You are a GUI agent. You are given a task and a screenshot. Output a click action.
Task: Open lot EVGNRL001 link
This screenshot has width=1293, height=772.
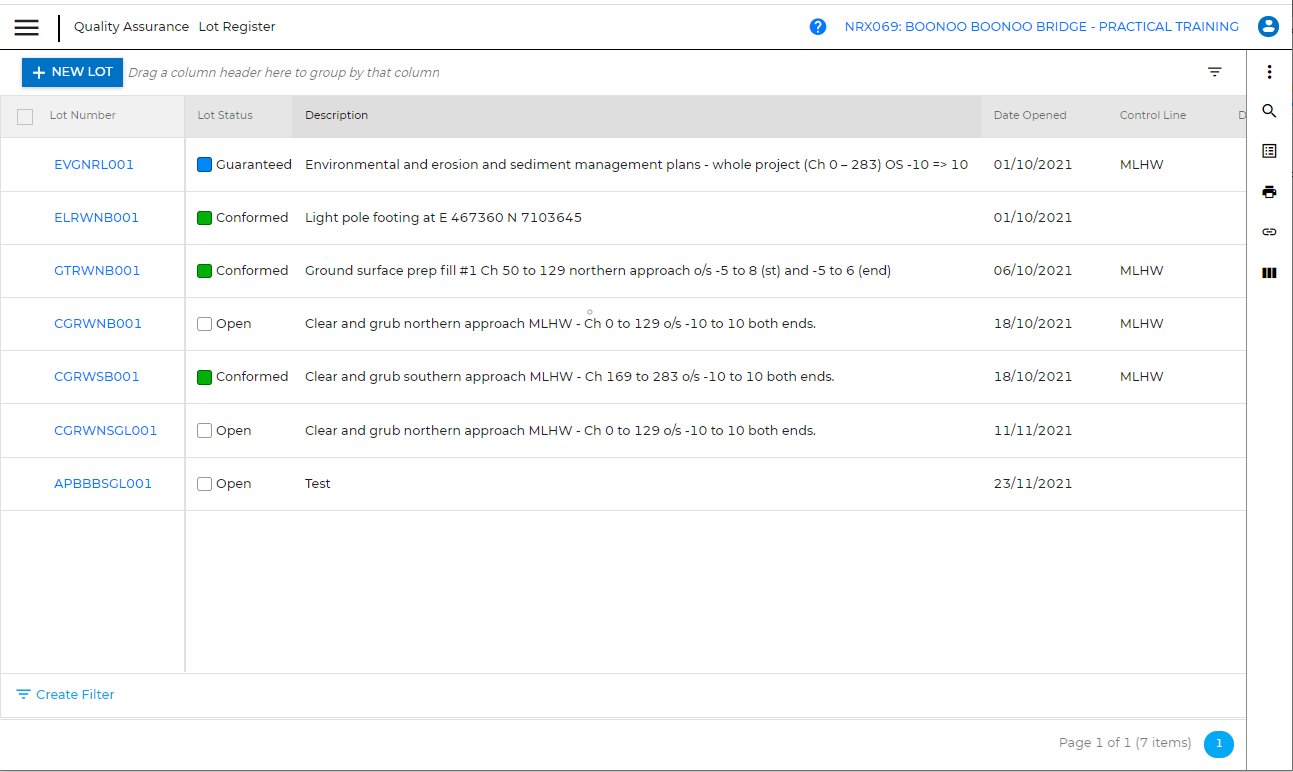[94, 165]
